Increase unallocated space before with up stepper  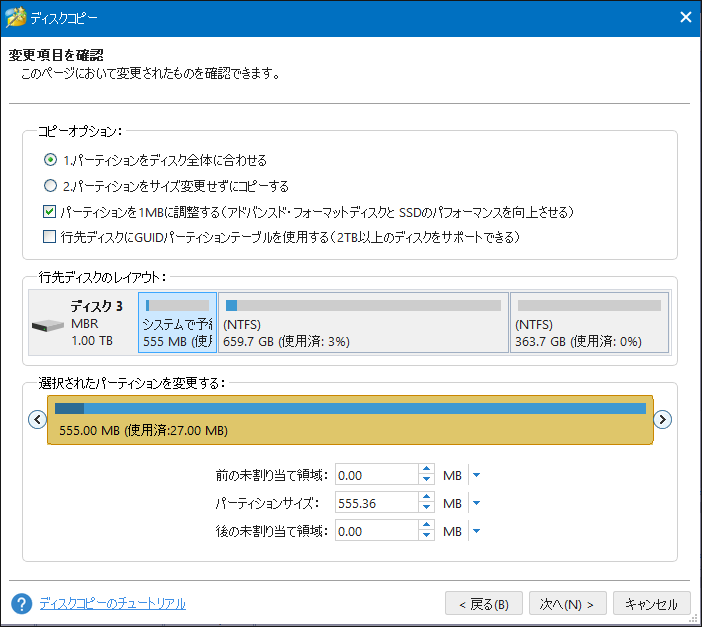[x=426, y=469]
